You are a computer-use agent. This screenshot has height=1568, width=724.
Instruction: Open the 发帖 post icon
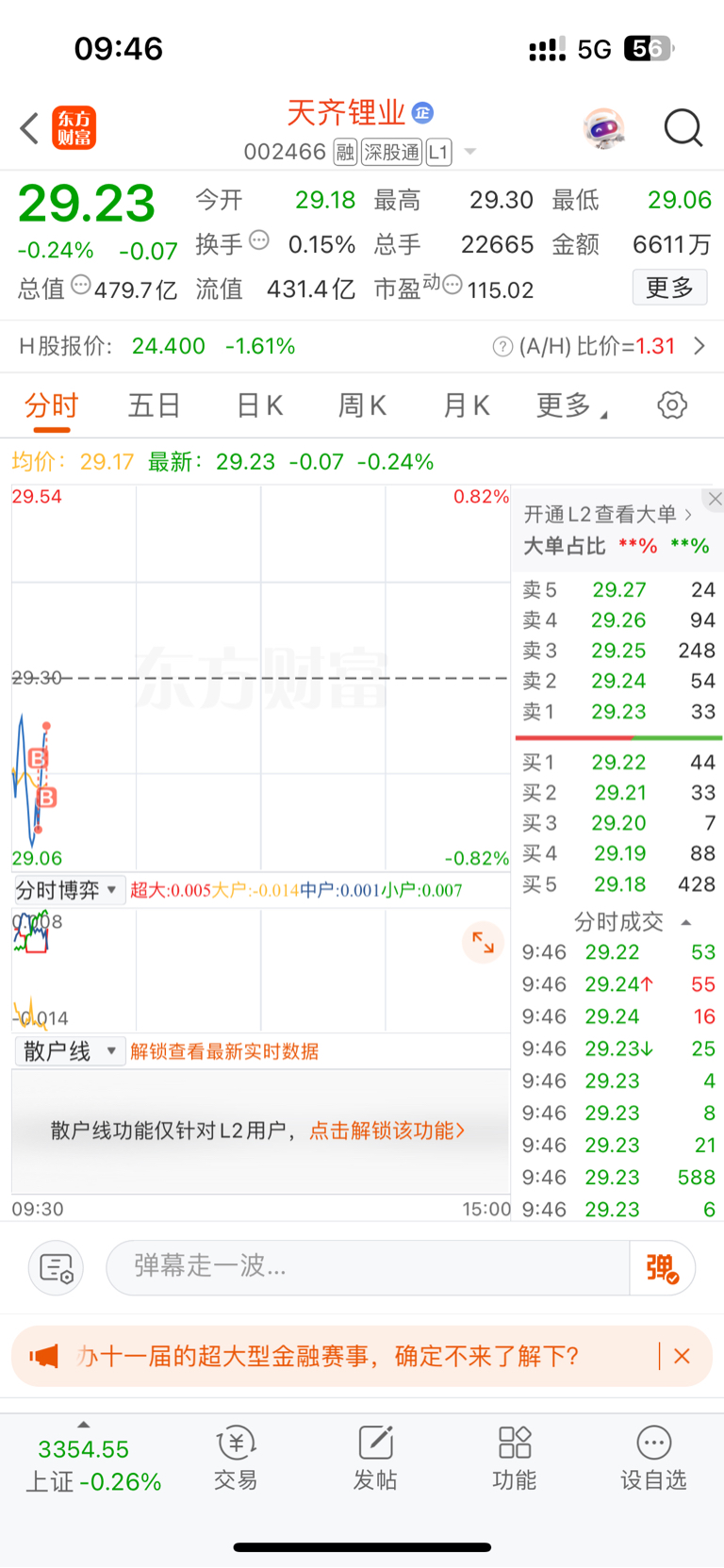[x=375, y=1459]
